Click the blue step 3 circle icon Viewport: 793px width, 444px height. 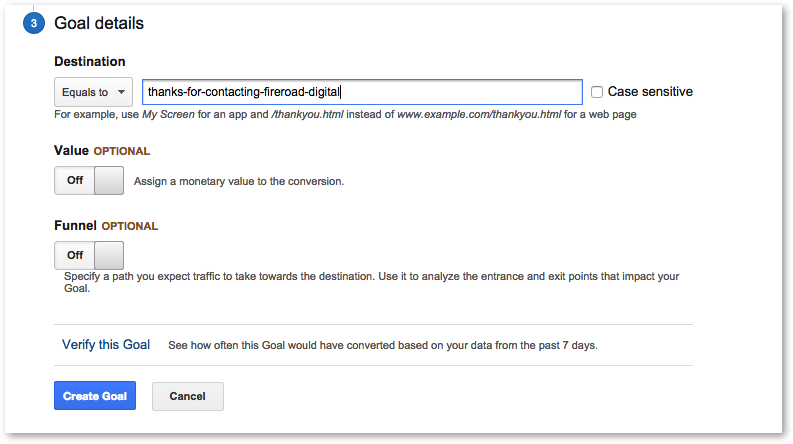point(34,23)
